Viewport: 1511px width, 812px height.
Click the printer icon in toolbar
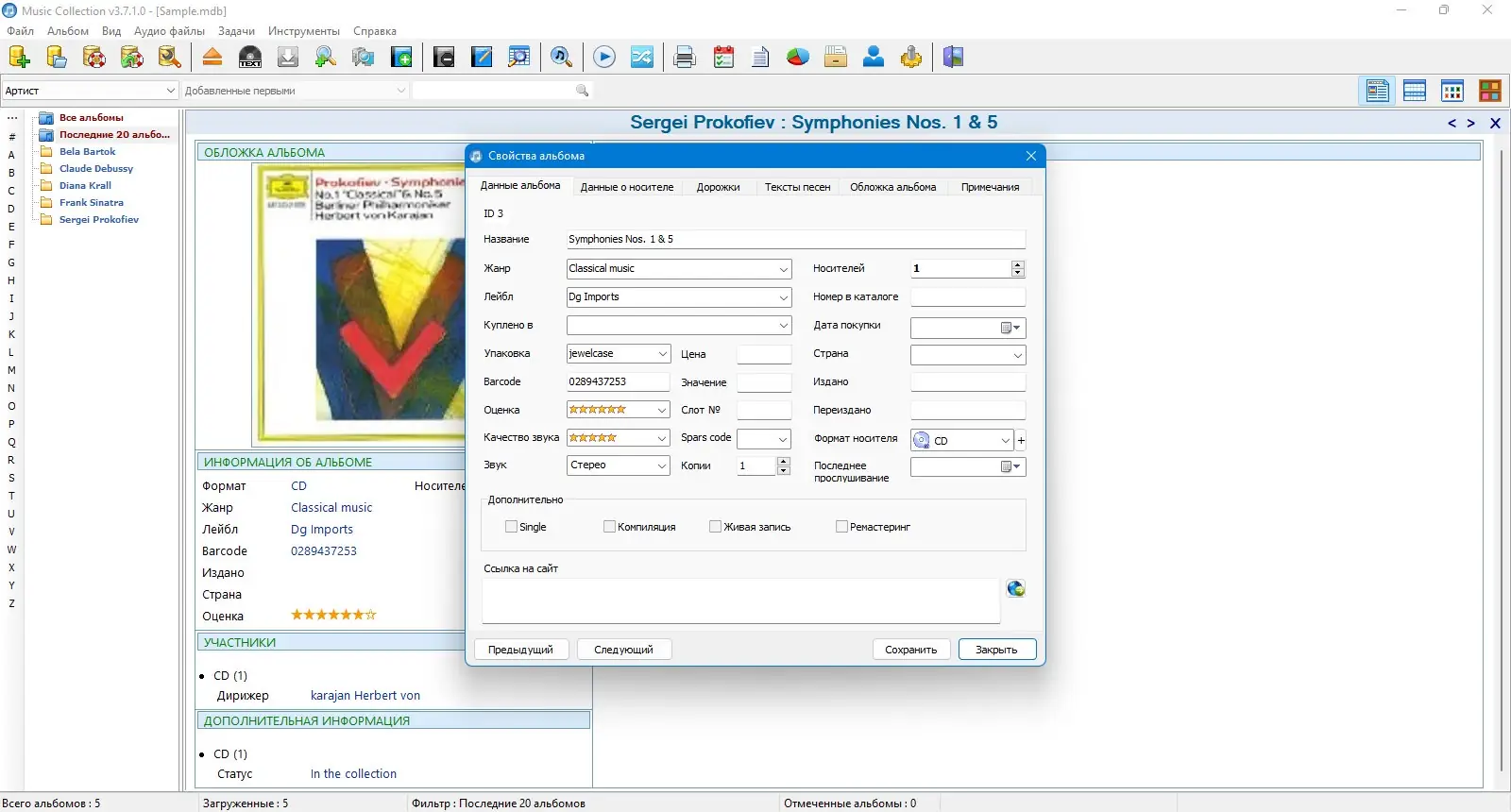click(685, 58)
